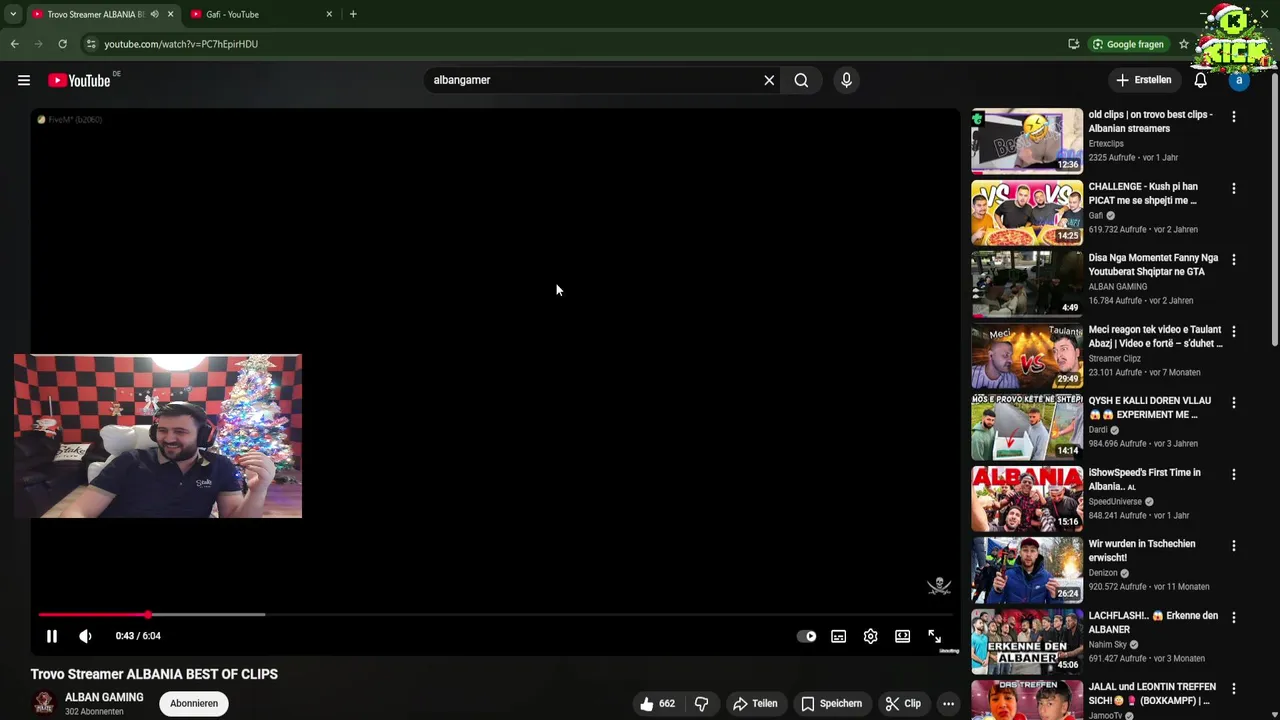This screenshot has height=720, width=1280.
Task: Play the pizza CHALLENGE thumbnail 14:25
Action: click(1027, 213)
